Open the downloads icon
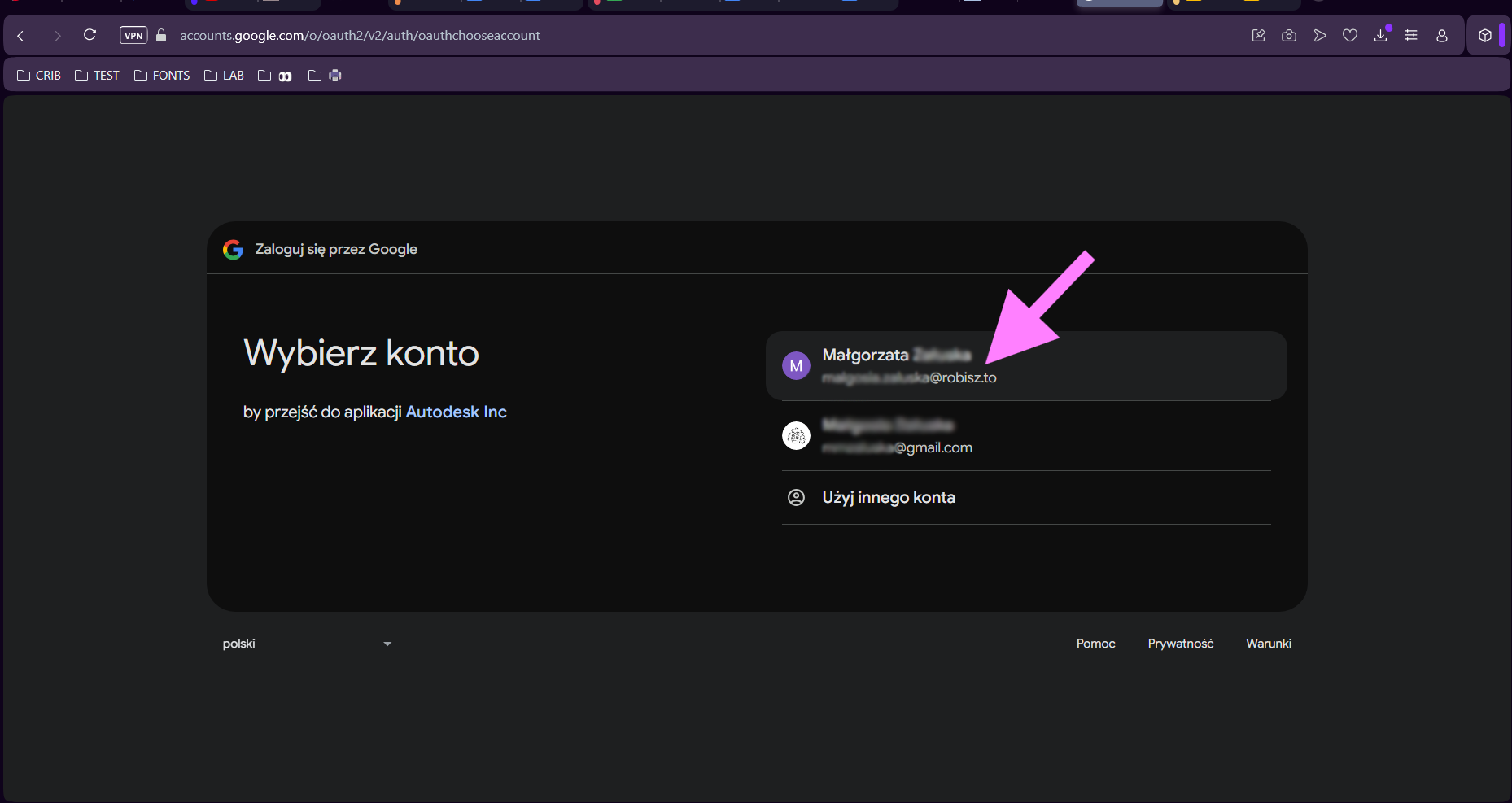This screenshot has height=803, width=1512. tap(1381, 36)
